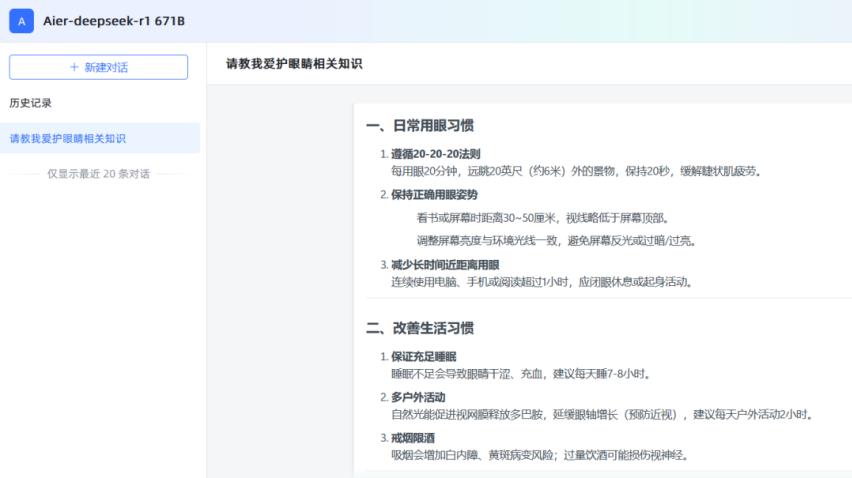The width and height of the screenshot is (852, 478).
Task: Click the 历史记录 sidebar label
Action: point(30,103)
